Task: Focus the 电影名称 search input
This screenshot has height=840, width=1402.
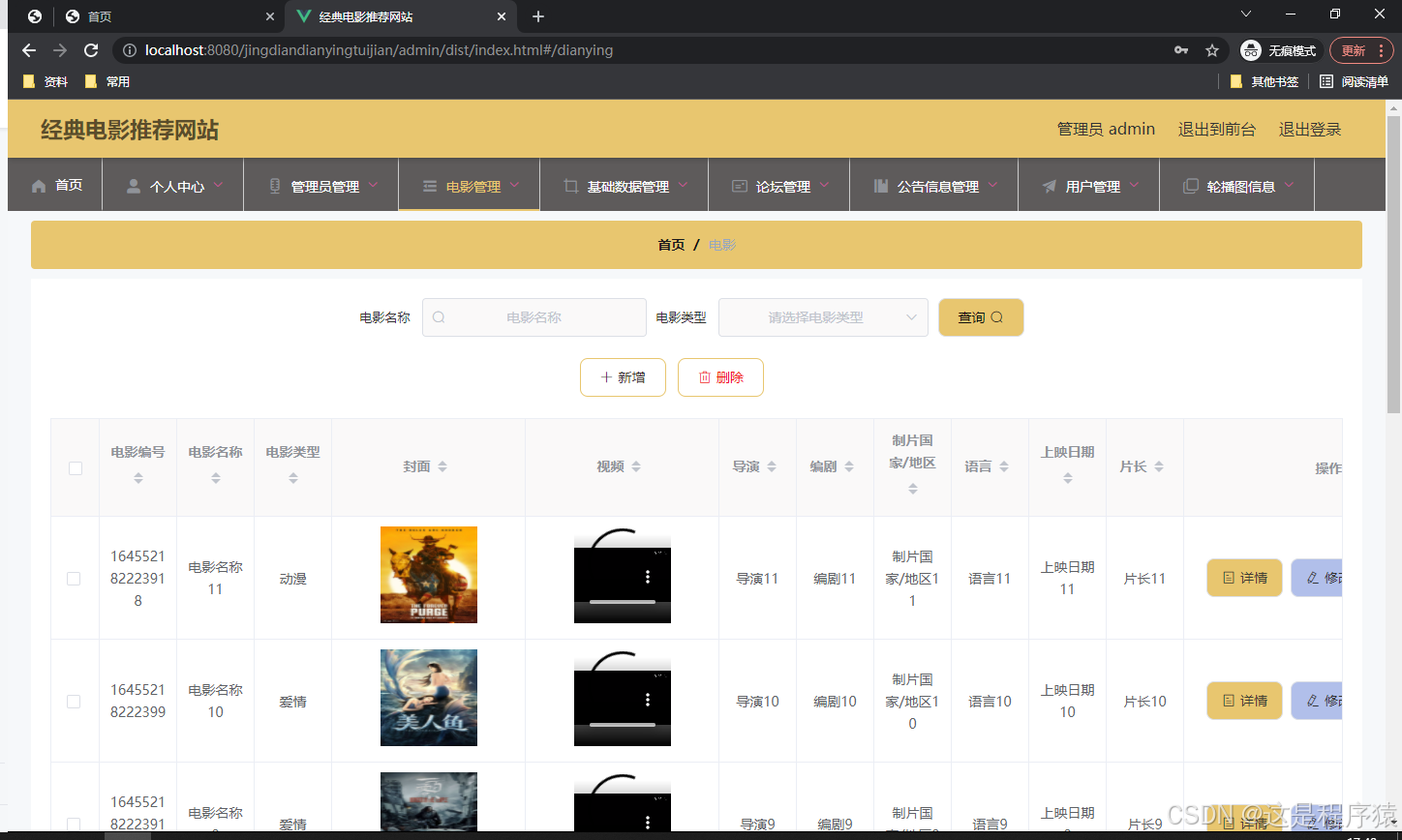Action: click(x=533, y=317)
